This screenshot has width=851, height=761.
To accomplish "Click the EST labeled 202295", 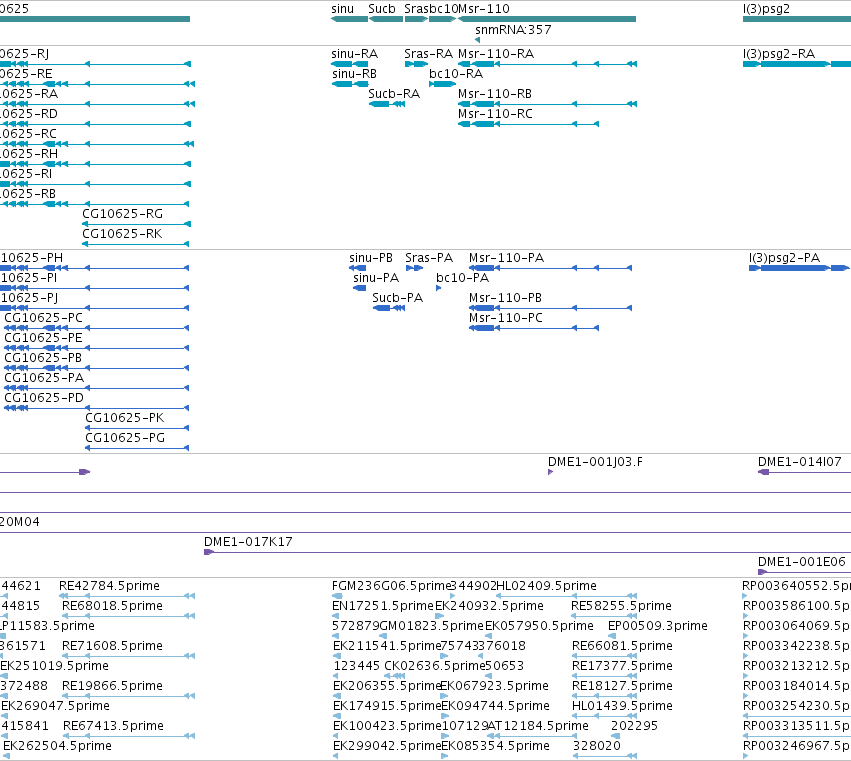I will point(634,726).
